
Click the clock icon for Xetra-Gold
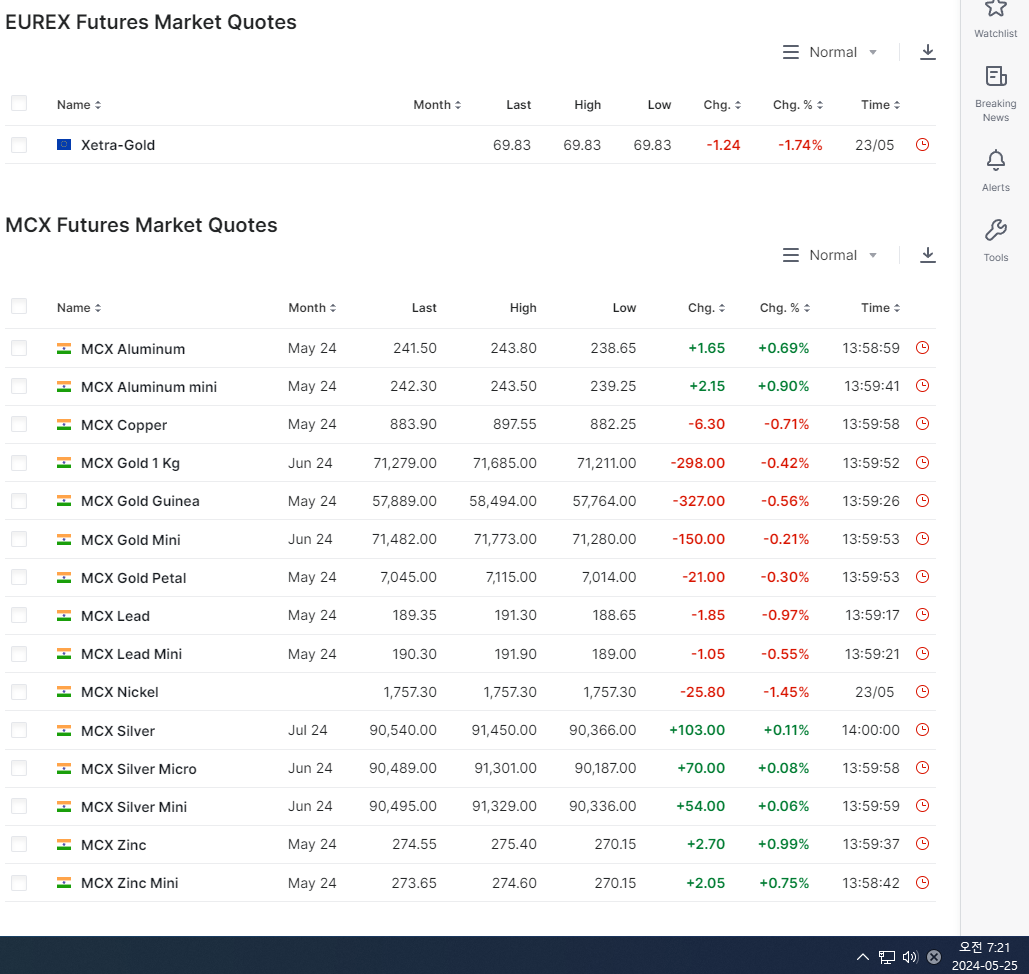coord(922,144)
